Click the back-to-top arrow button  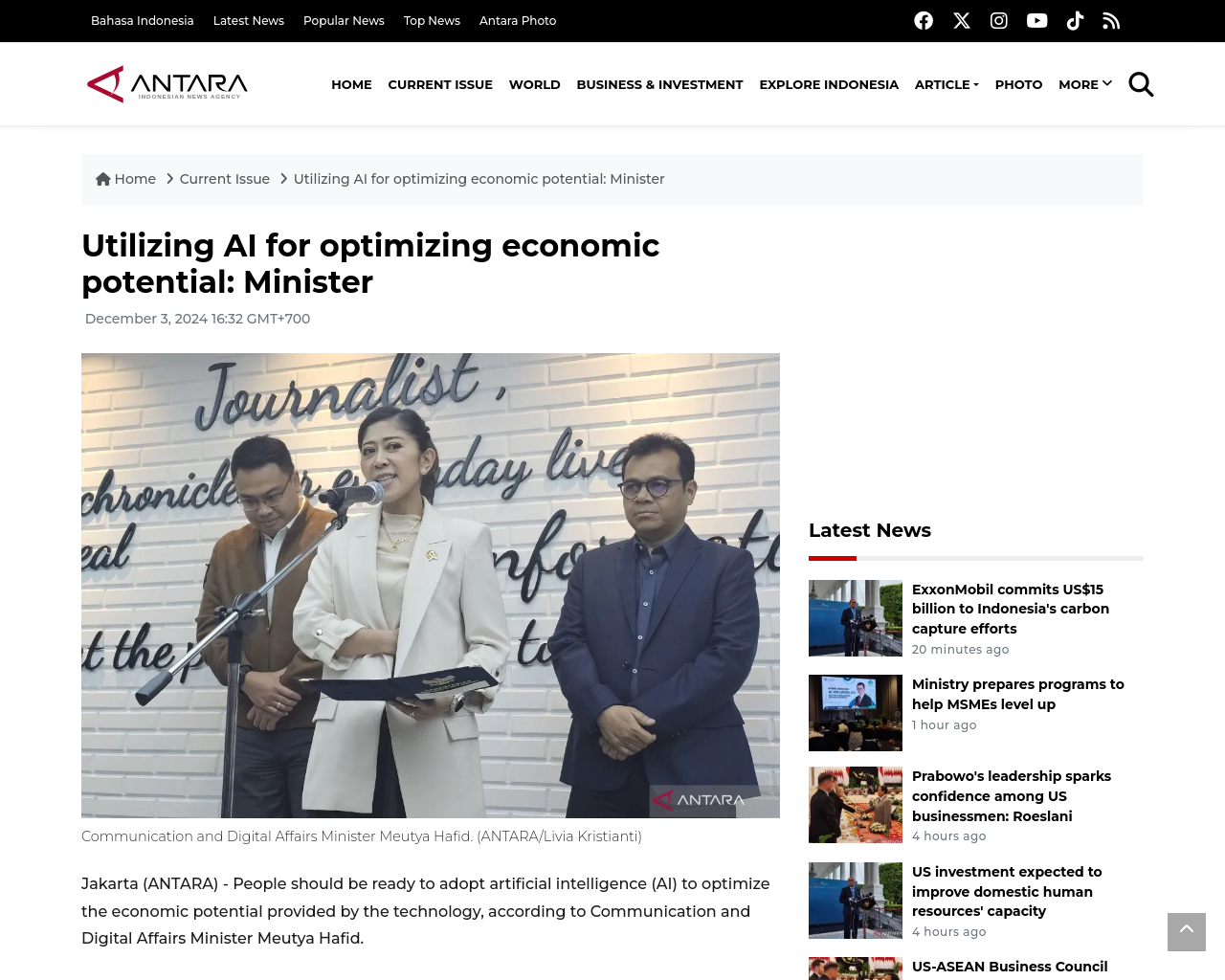click(x=1187, y=932)
